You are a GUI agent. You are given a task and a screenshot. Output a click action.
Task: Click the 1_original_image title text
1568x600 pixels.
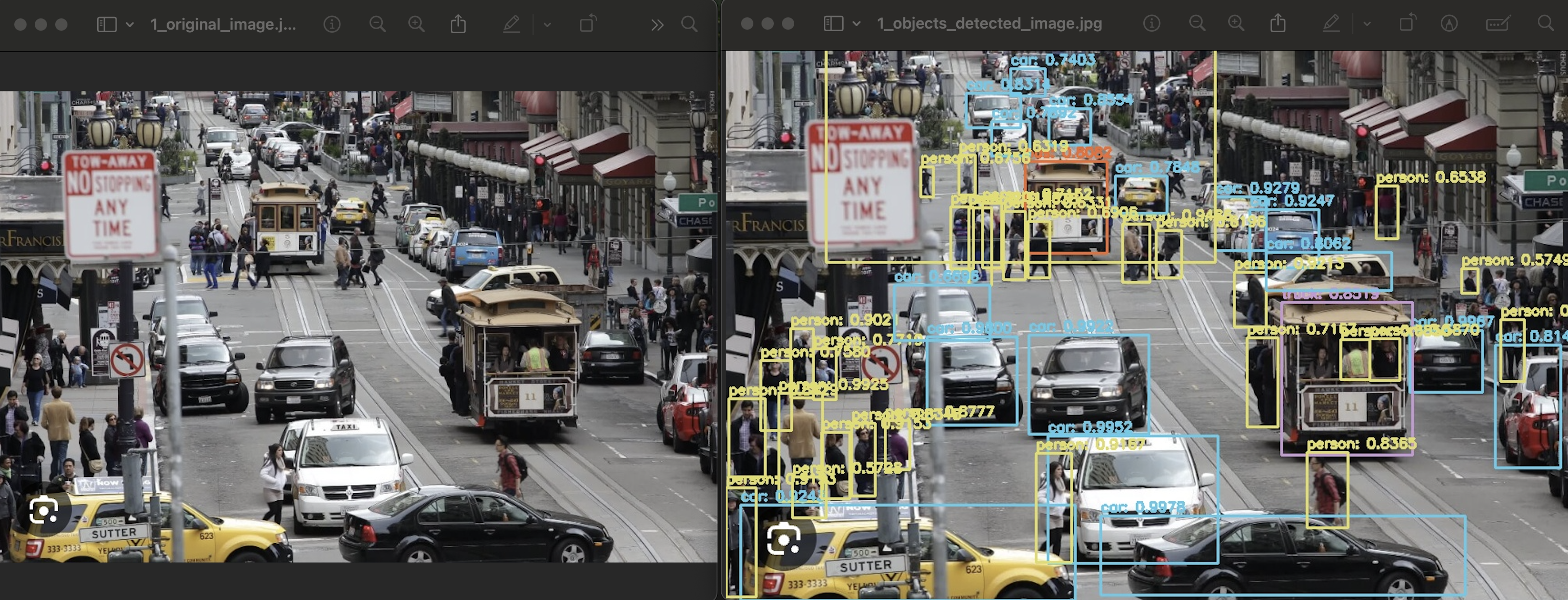coord(223,25)
